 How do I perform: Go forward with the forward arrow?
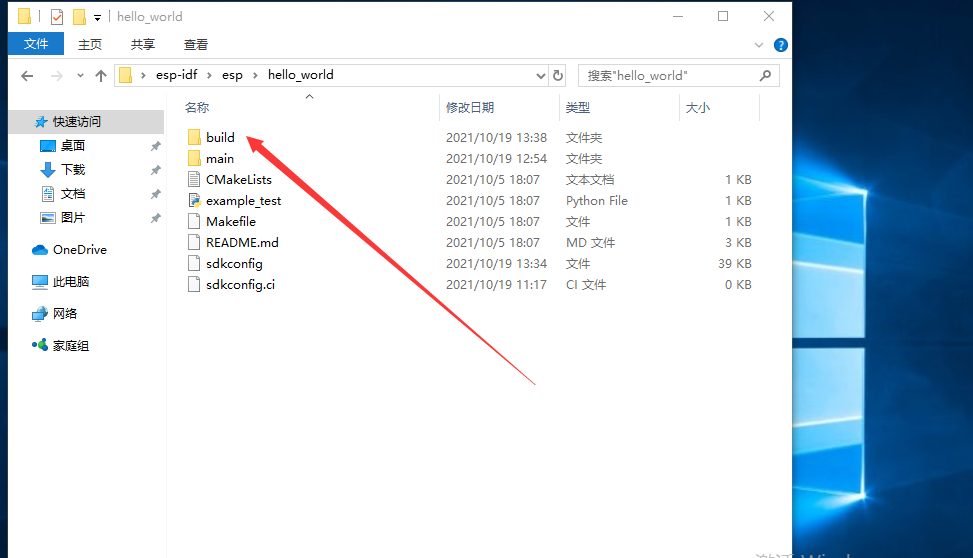pyautogui.click(x=56, y=76)
